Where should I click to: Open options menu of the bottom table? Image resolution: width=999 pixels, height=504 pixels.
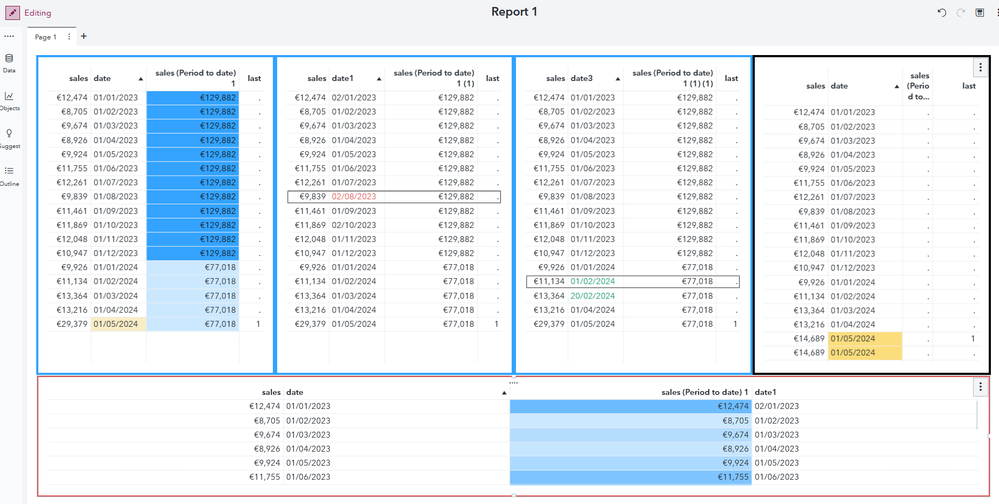980,387
